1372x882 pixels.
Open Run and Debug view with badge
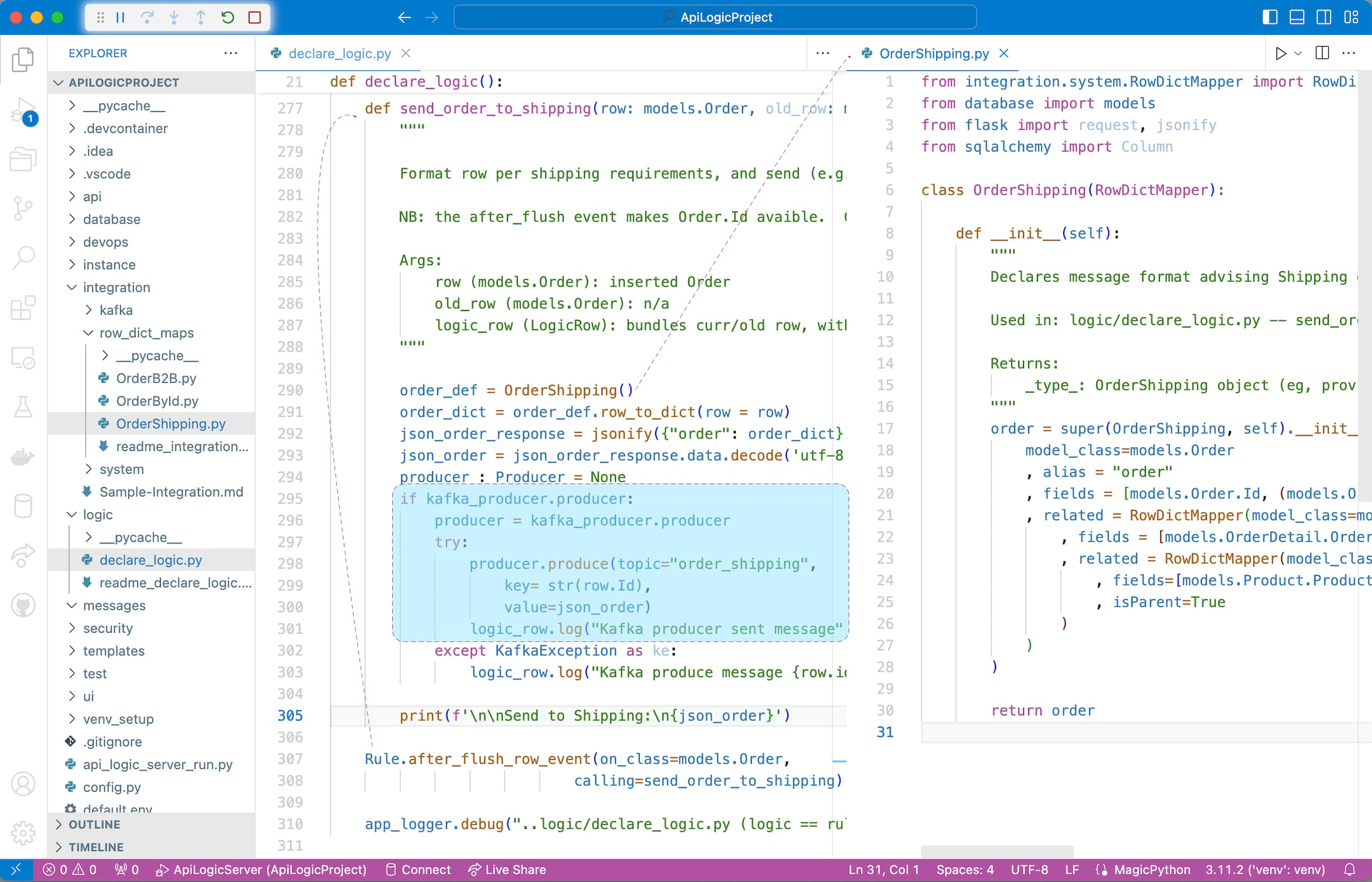(x=23, y=111)
